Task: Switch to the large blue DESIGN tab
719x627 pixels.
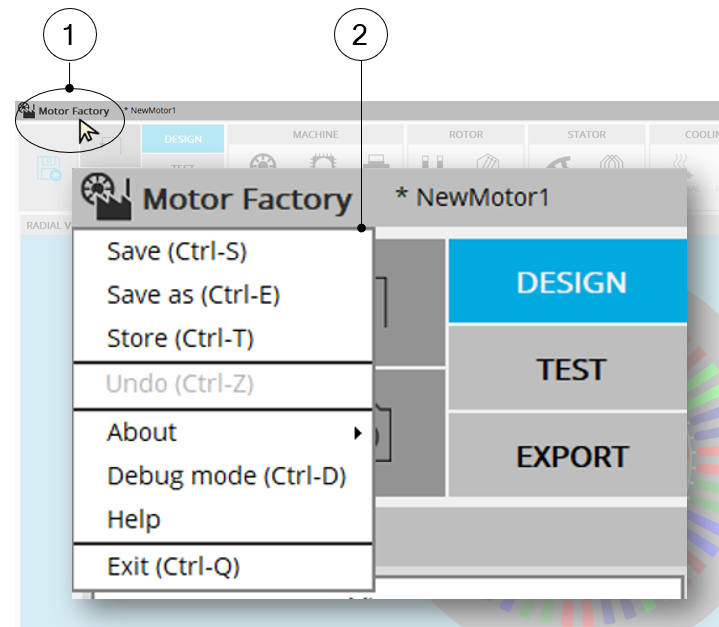Action: pos(571,282)
